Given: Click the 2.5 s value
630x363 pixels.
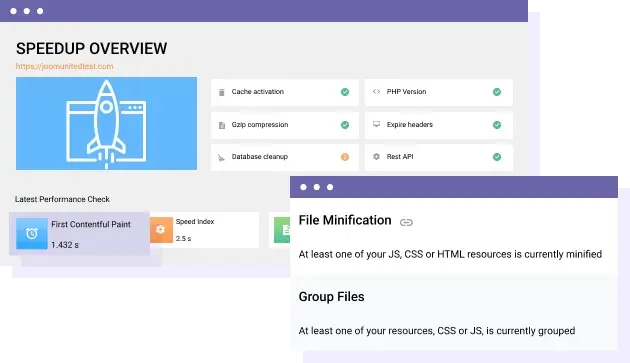Looking at the screenshot, I should [183, 238].
